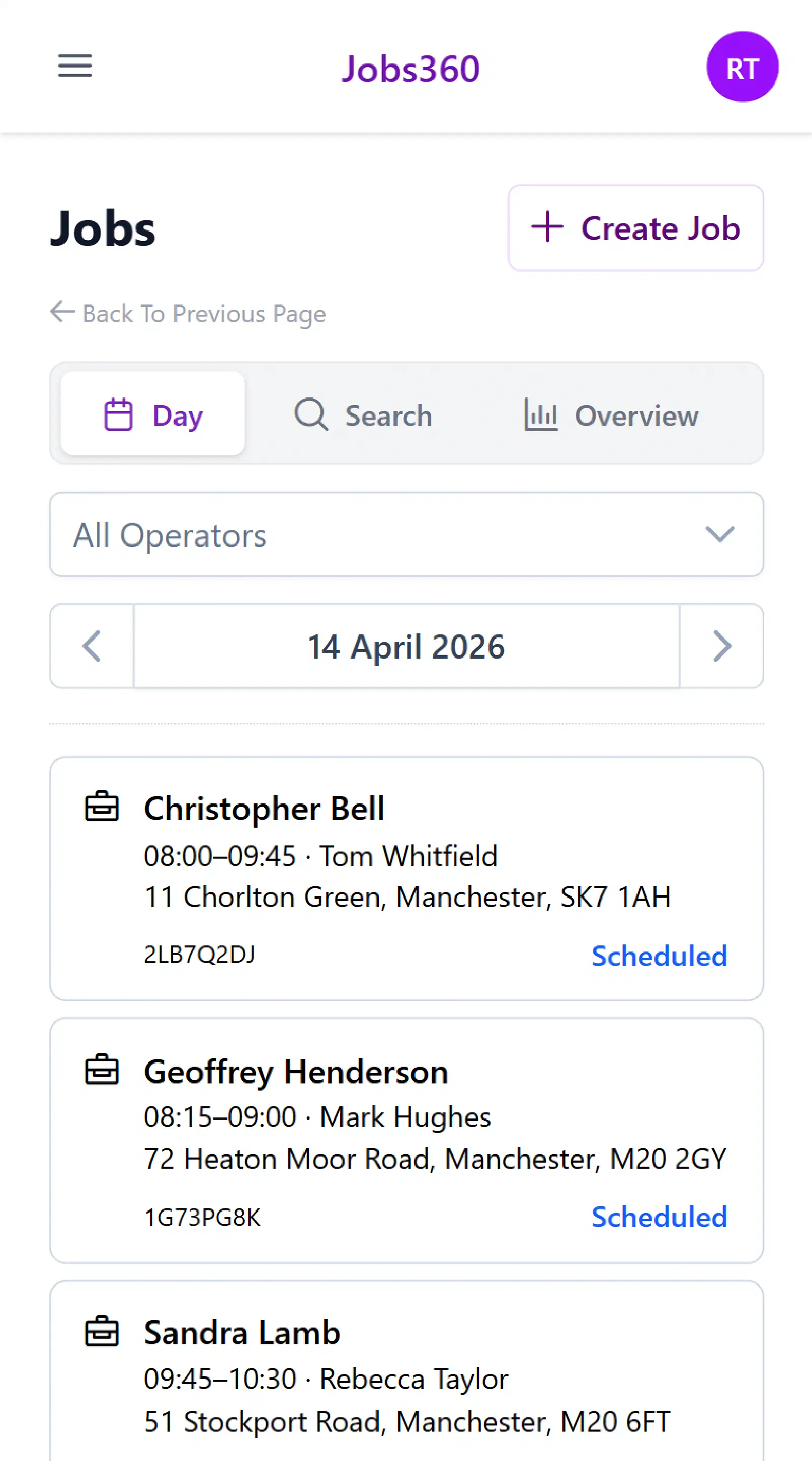Viewport: 812px width, 1461px height.
Task: Open Christopher Bell job card title
Action: 264,808
